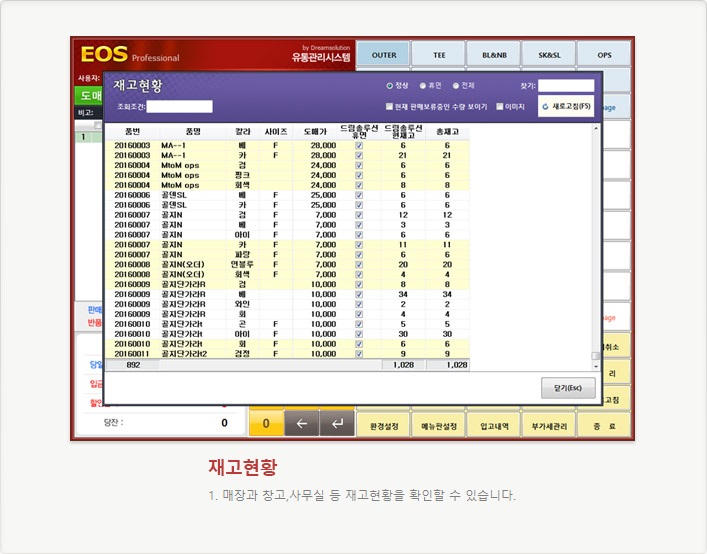Click the 곤 color cell
Screen dimensions: 707x554
point(242,324)
